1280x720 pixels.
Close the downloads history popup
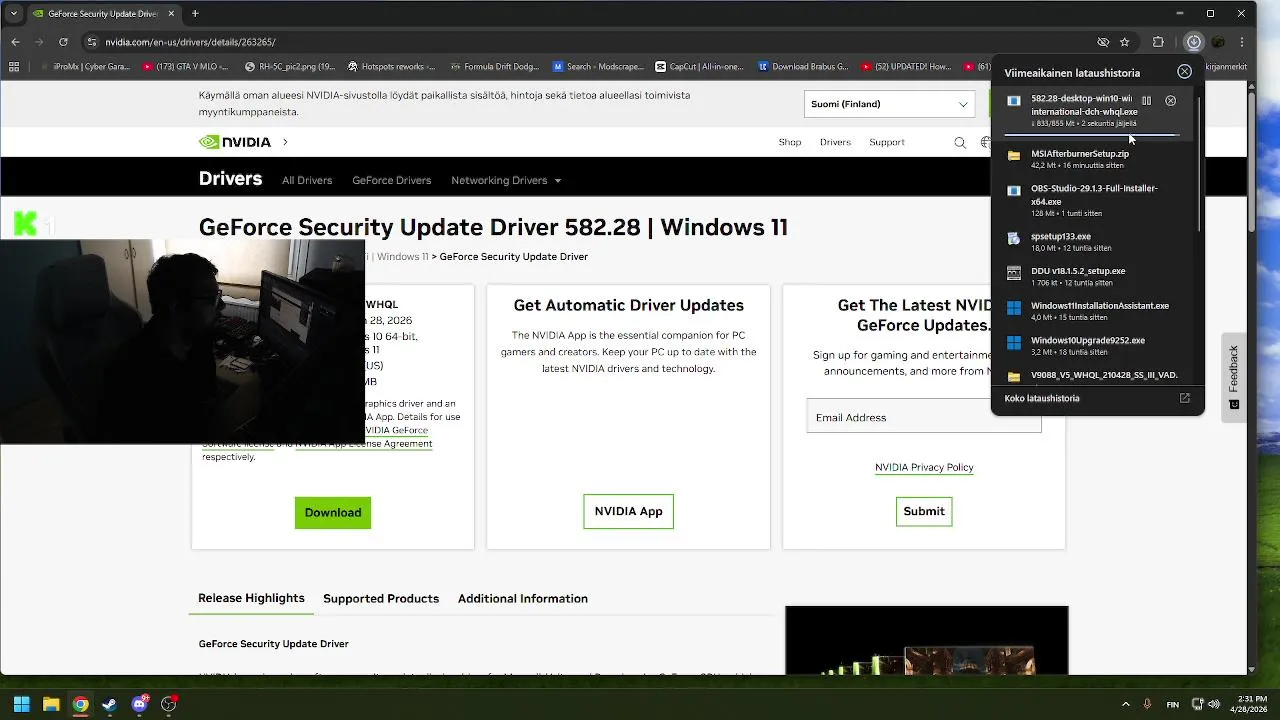click(1184, 72)
